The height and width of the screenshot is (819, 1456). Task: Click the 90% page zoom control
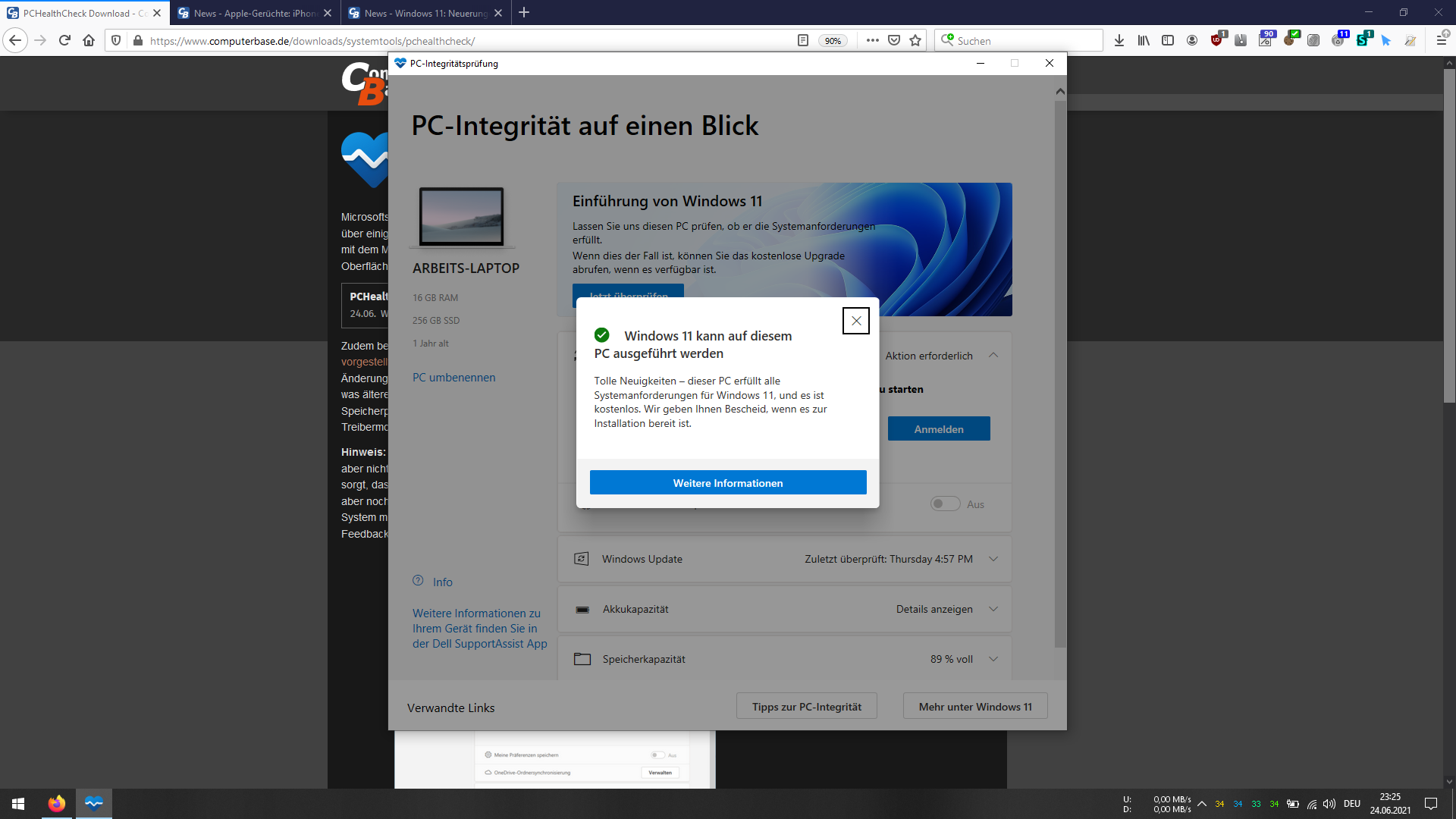(x=833, y=40)
